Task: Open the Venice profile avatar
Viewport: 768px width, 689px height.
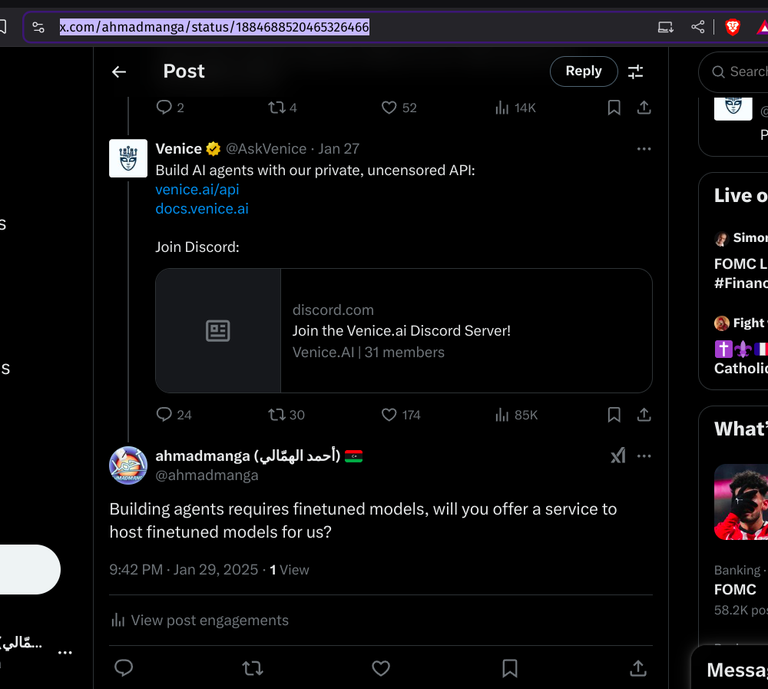Action: [x=128, y=158]
